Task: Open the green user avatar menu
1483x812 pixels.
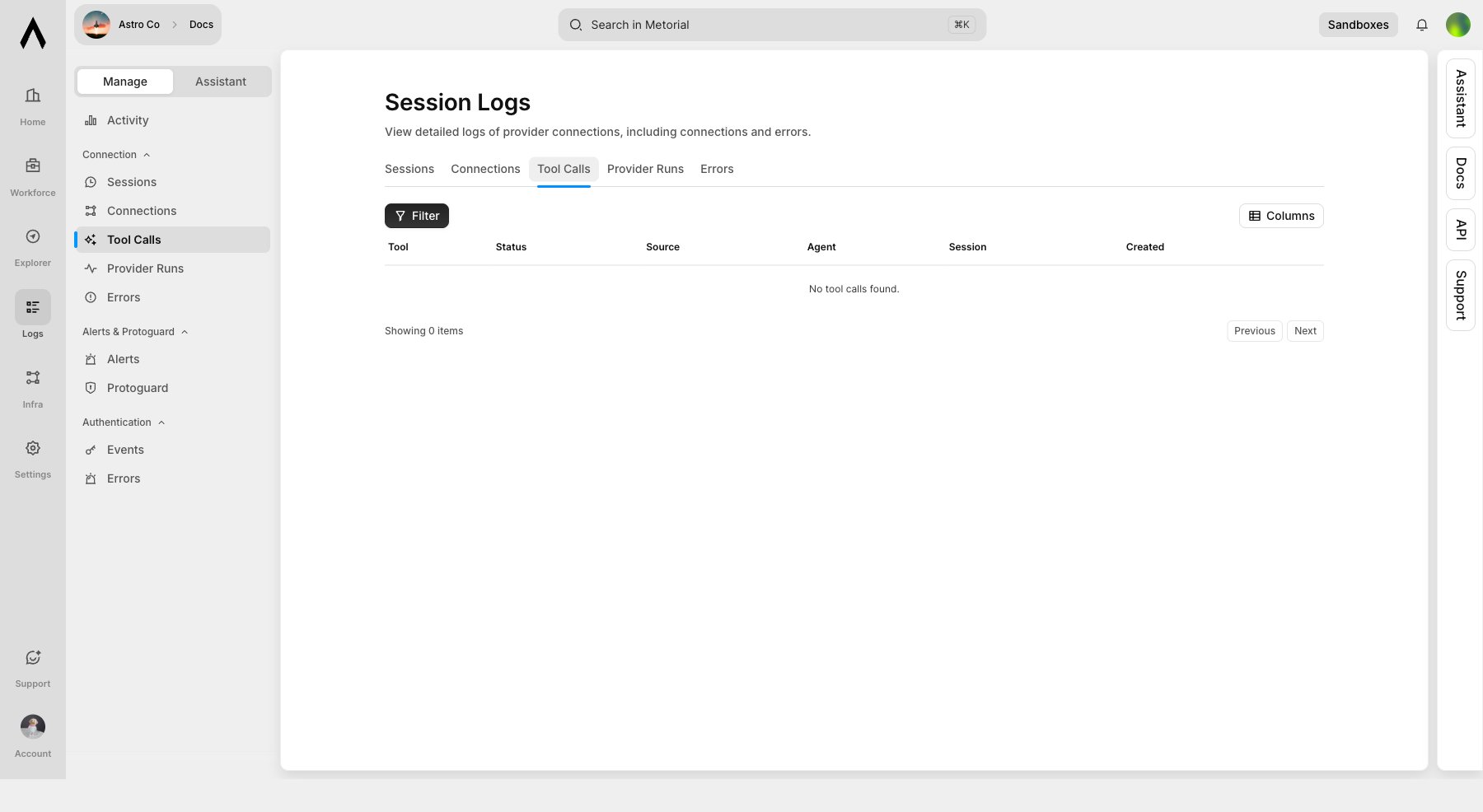Action: [1458, 25]
